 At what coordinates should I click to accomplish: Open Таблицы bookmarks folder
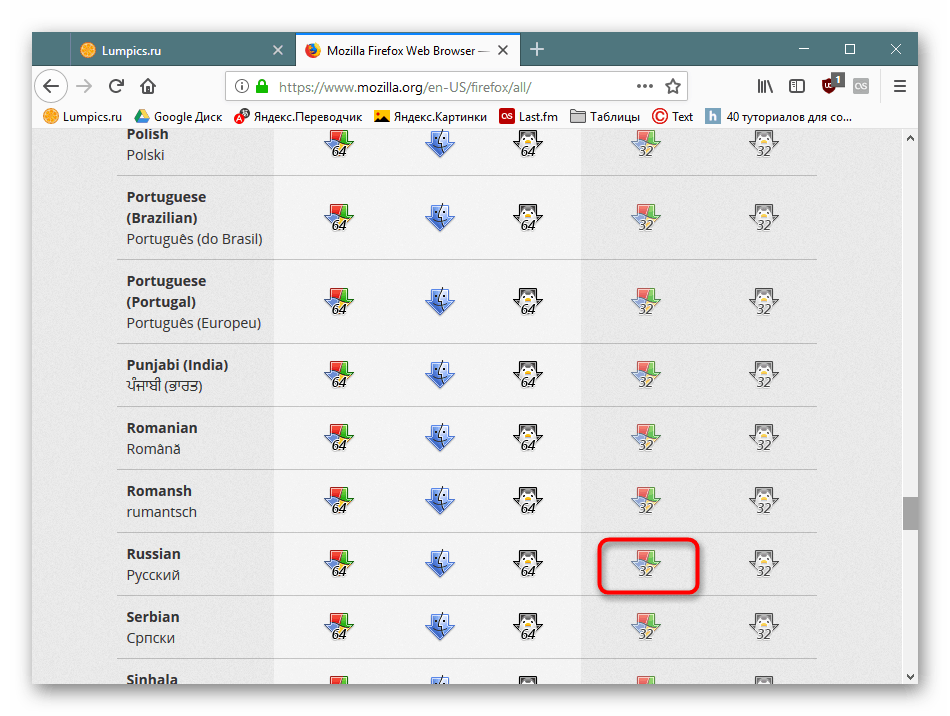coord(605,116)
